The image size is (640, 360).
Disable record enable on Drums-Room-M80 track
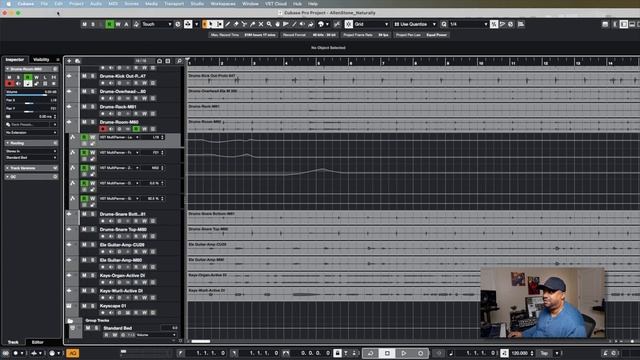(x=103, y=129)
